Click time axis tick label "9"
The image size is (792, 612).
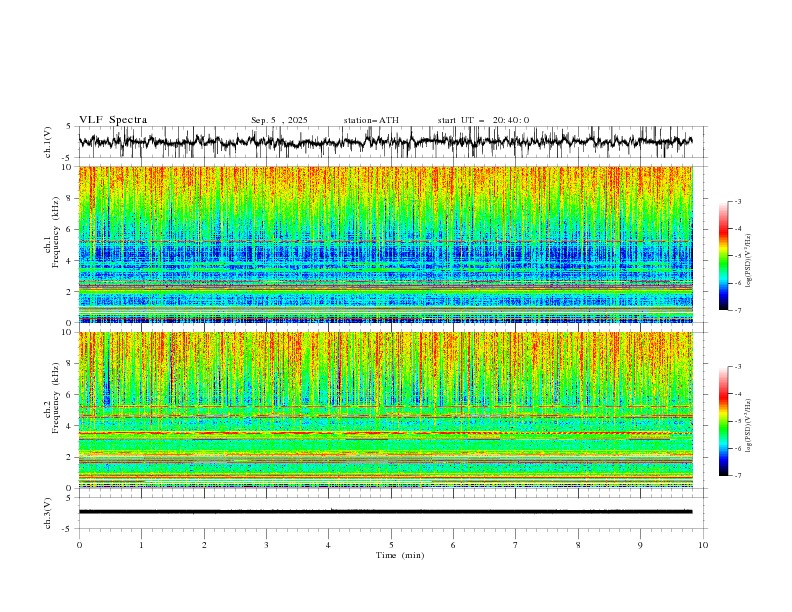640,545
